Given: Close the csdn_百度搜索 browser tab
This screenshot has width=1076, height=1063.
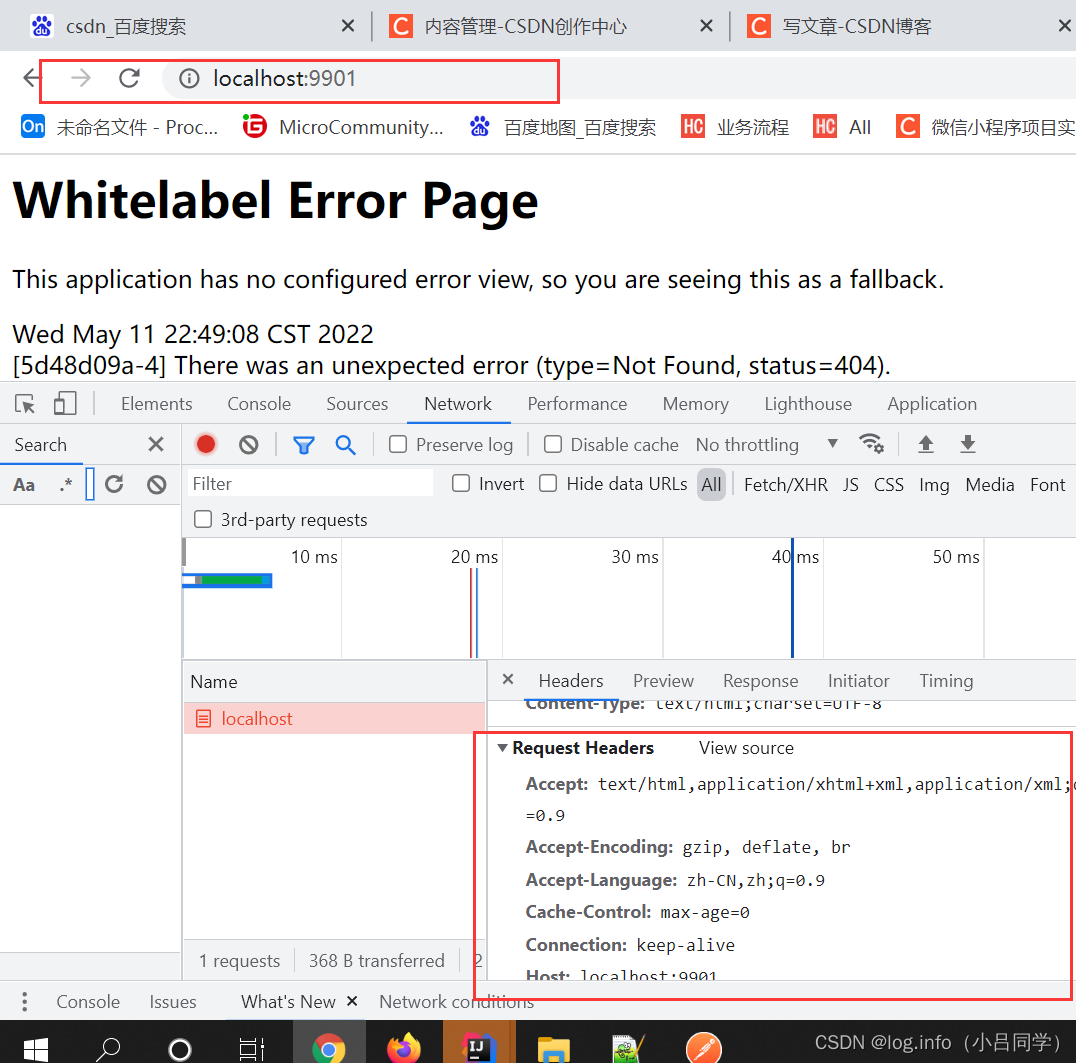Looking at the screenshot, I should point(348,26).
